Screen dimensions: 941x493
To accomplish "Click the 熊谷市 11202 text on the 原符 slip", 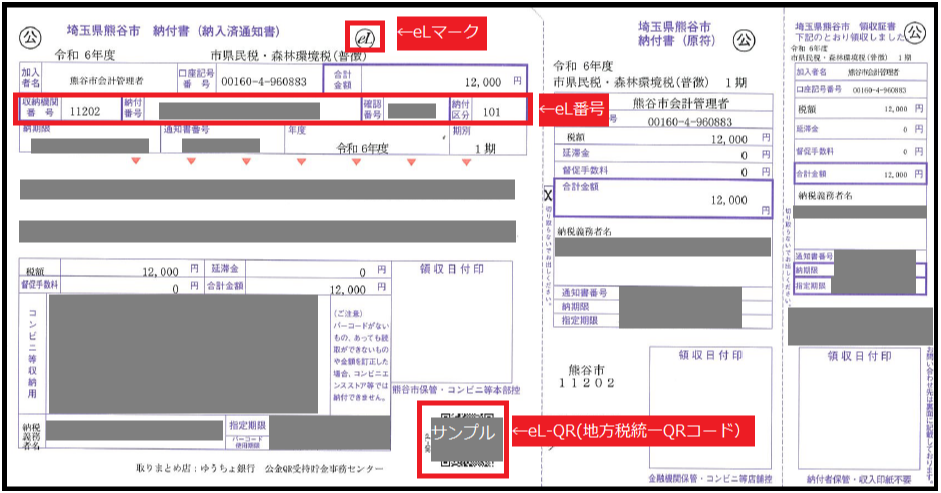I will [587, 377].
